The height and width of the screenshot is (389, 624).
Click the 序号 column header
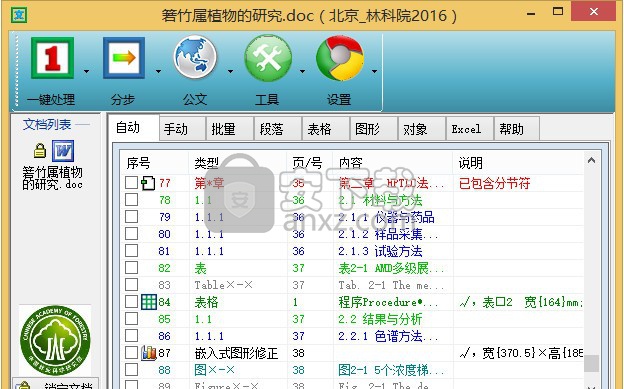click(154, 162)
